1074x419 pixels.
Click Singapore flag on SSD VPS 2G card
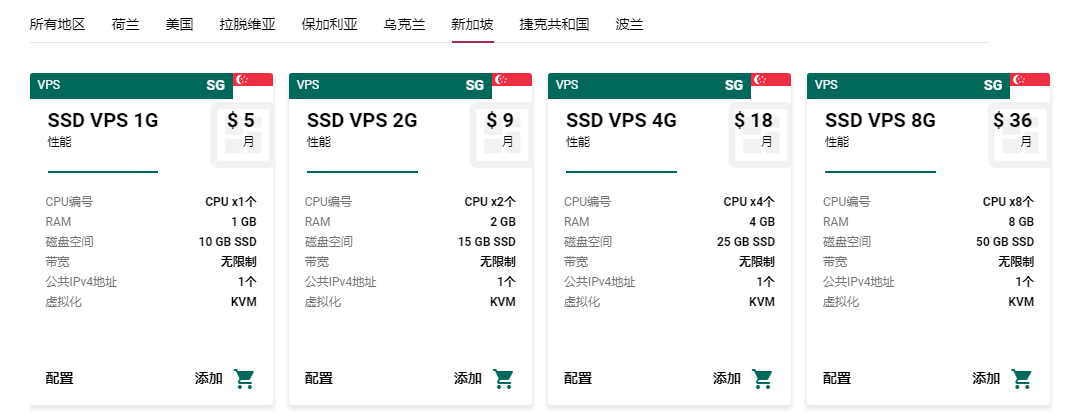point(512,80)
